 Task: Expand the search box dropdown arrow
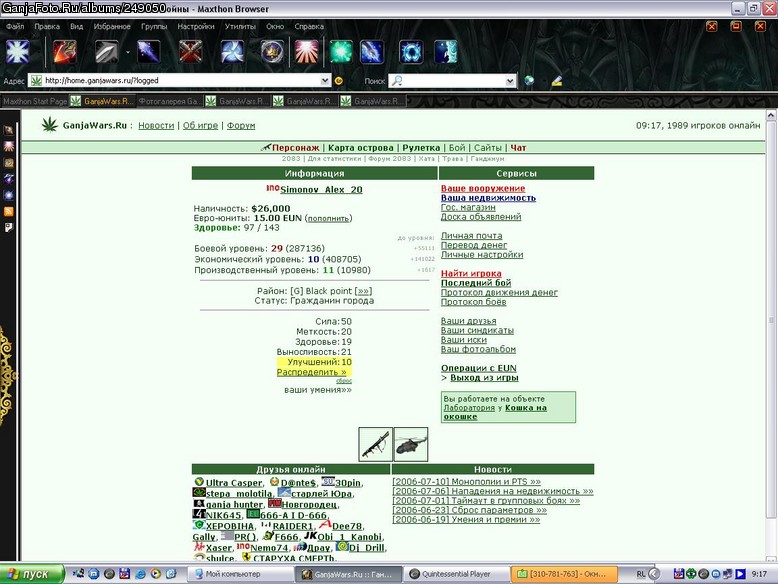(x=510, y=80)
